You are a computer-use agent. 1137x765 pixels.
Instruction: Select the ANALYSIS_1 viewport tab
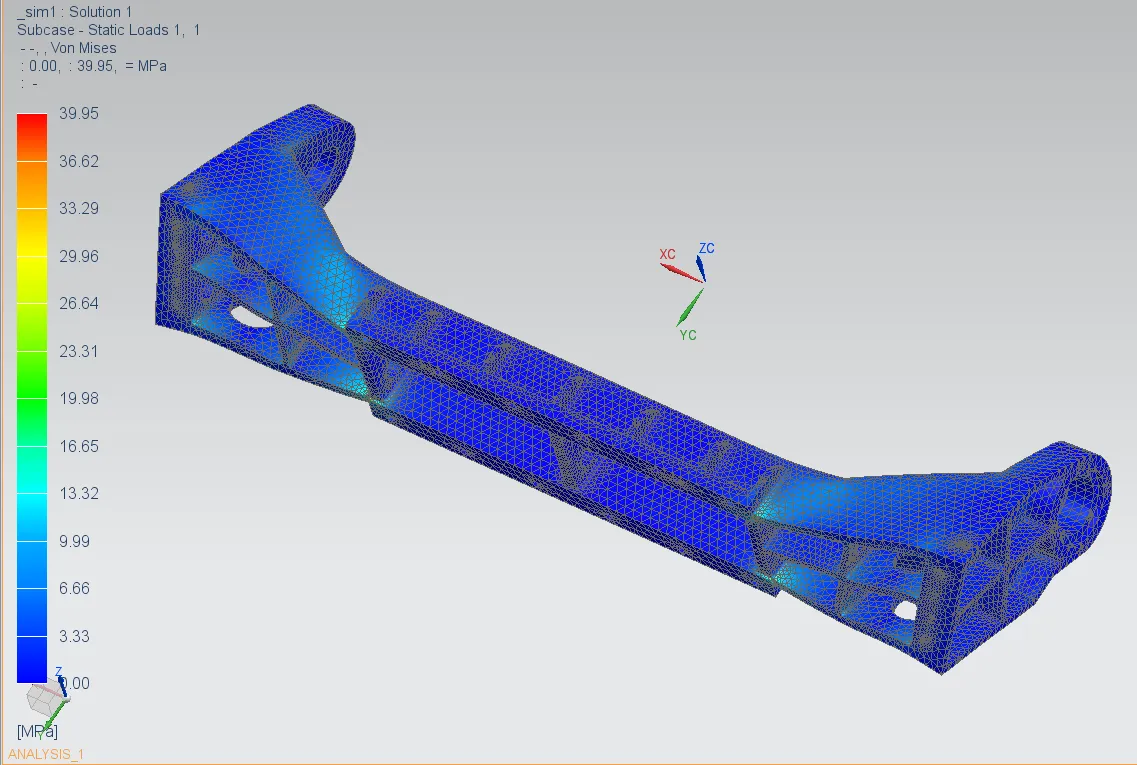(x=46, y=755)
